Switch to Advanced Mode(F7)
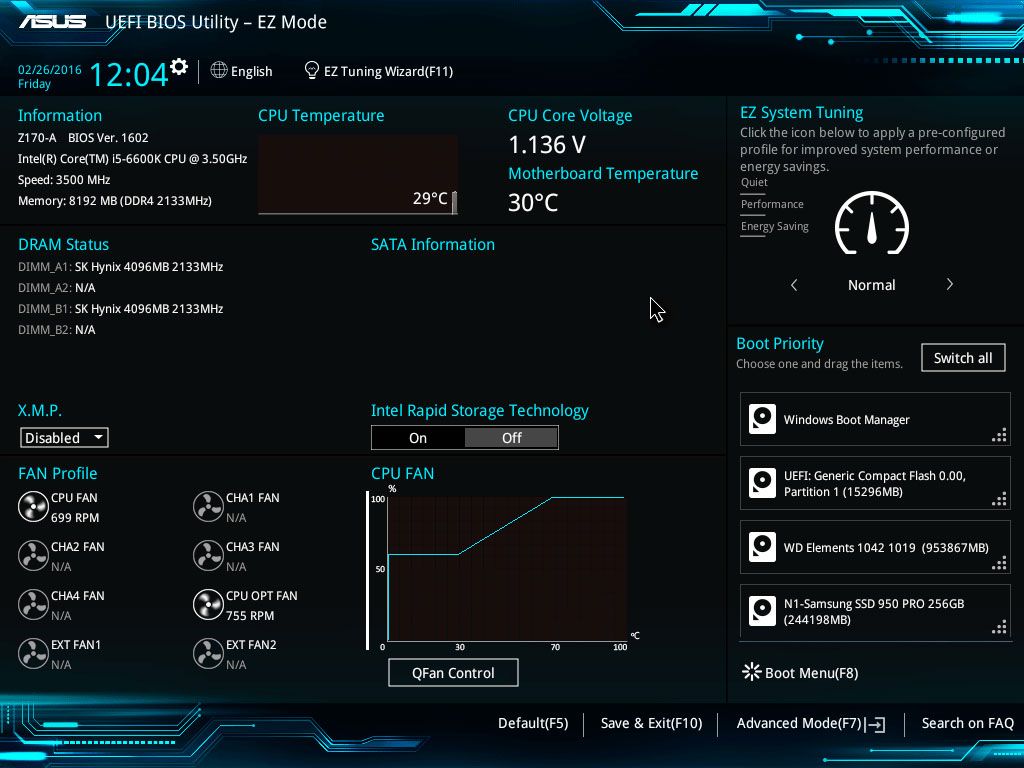The image size is (1024, 768). [810, 723]
